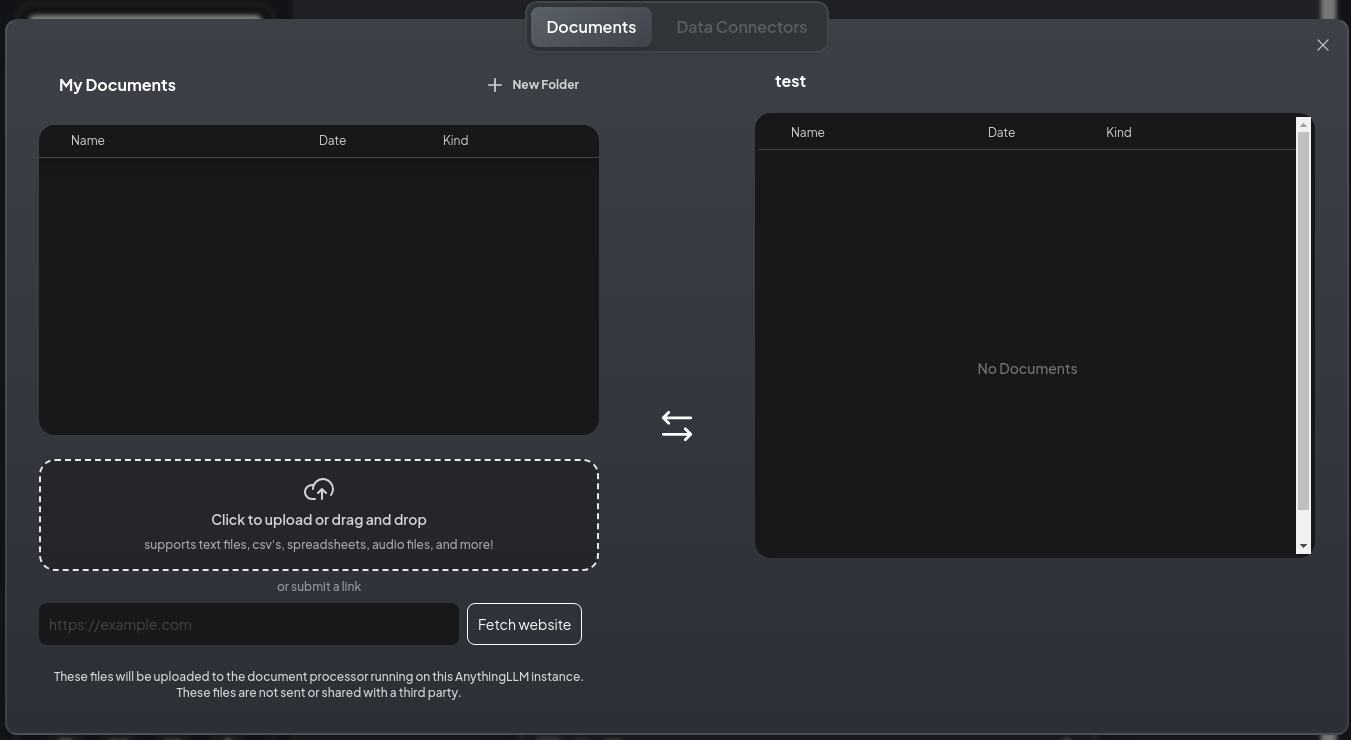Click the Fetch website button
This screenshot has width=1351, height=740.
(x=524, y=624)
